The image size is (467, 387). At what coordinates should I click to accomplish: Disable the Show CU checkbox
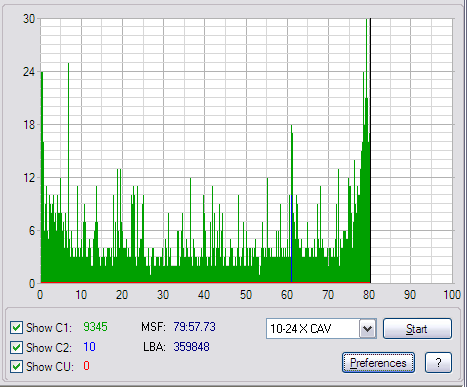point(16,367)
